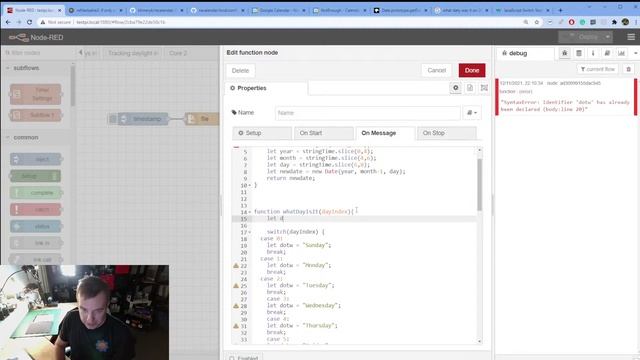Toggle the node Enabled button at bottom
The height and width of the screenshot is (360, 640).
coord(244,357)
